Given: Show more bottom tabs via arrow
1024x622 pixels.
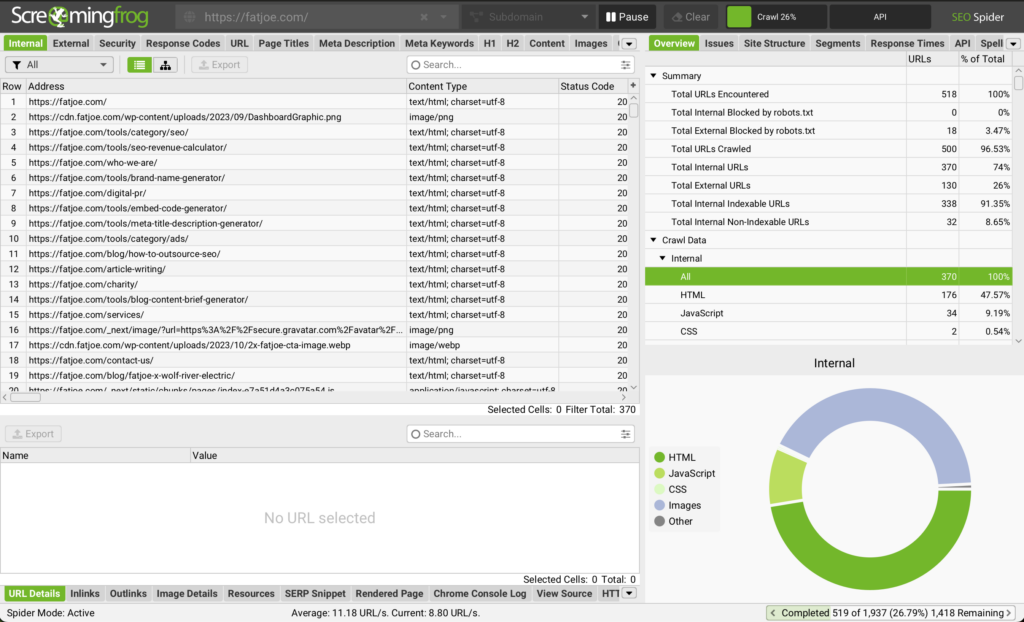Looking at the screenshot, I should [629, 593].
